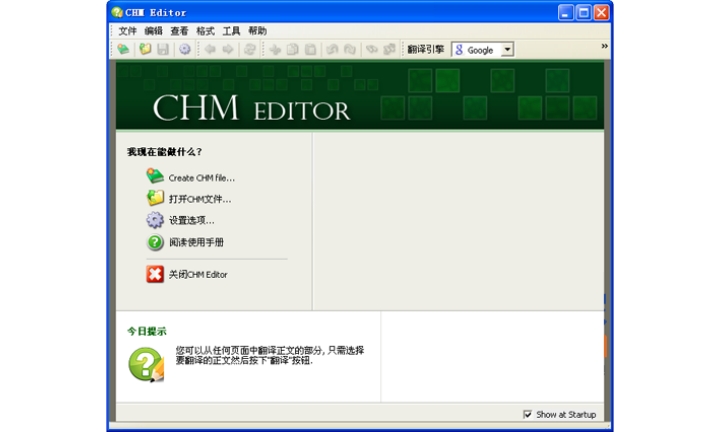Click the red X icon beside 关闭CHM Editor
This screenshot has width=720, height=432.
[x=155, y=274]
